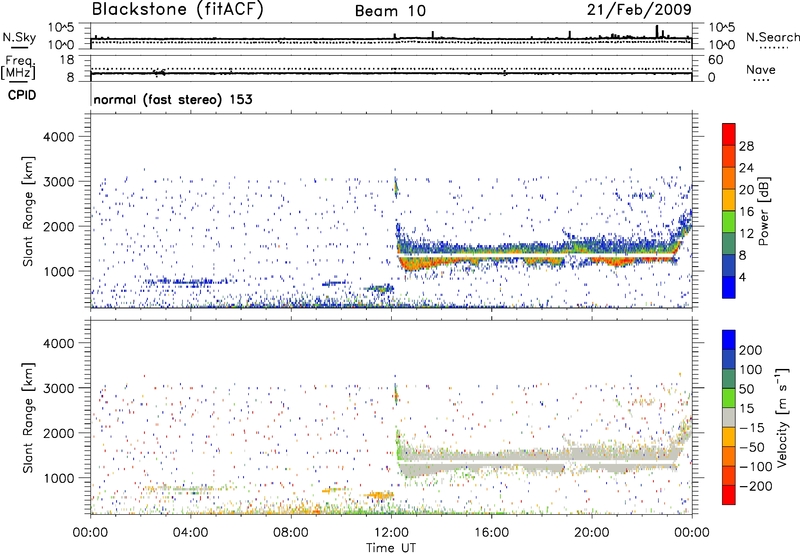Click the -50 velocity tick label
The image size is (800, 554).
(x=752, y=447)
